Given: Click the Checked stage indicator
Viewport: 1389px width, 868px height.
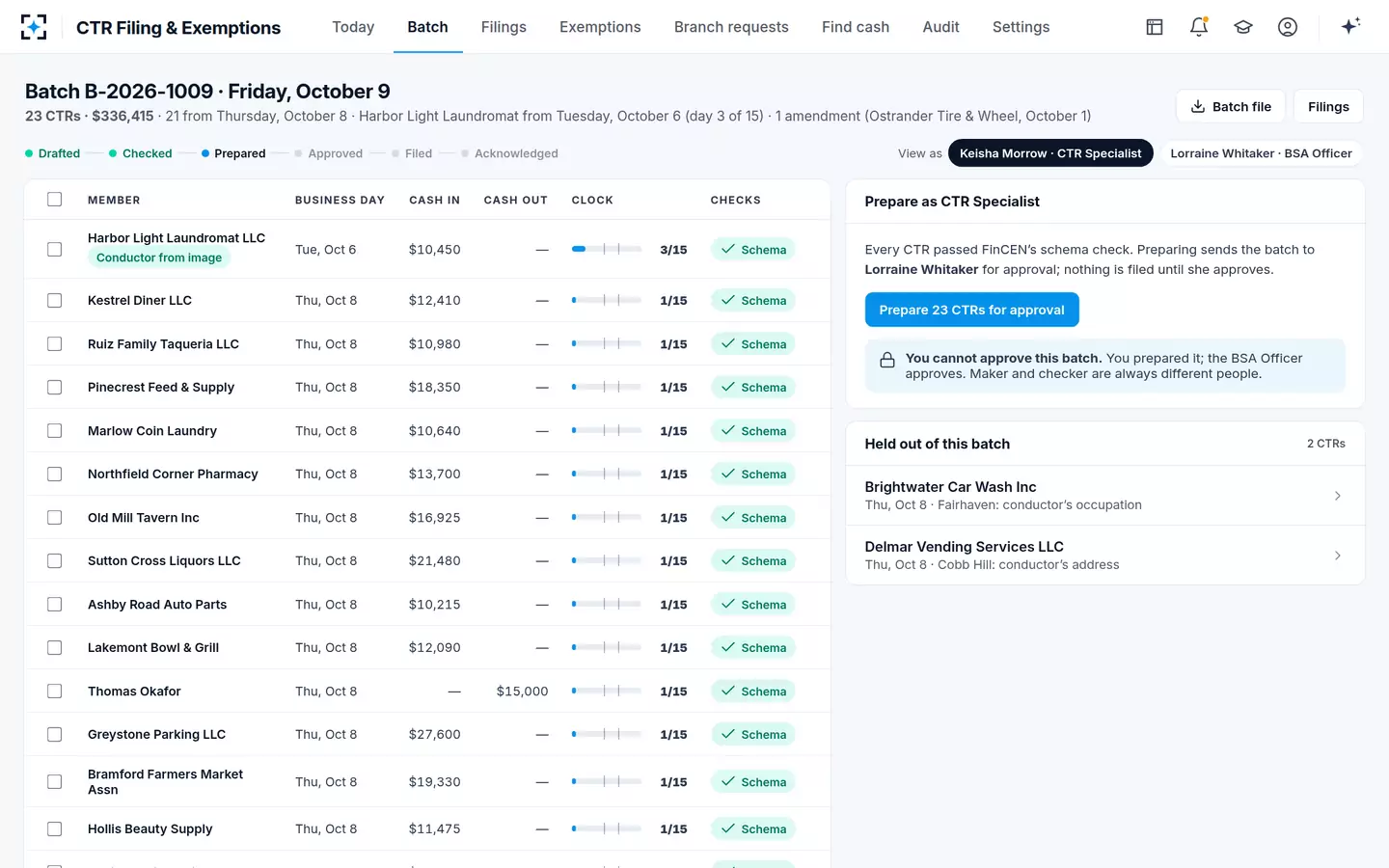Looking at the screenshot, I should point(141,153).
